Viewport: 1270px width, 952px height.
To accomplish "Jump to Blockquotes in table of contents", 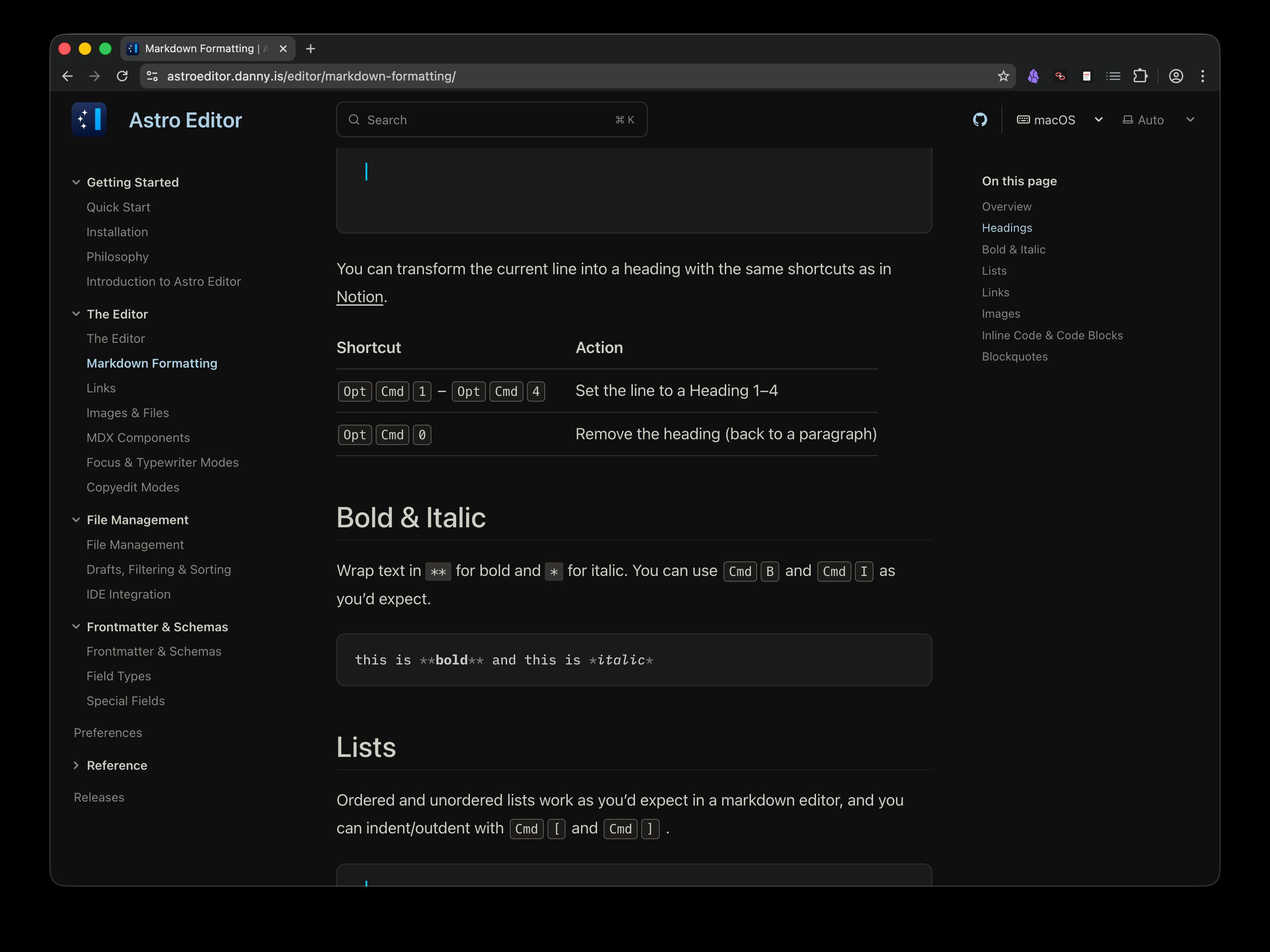I will 1015,357.
